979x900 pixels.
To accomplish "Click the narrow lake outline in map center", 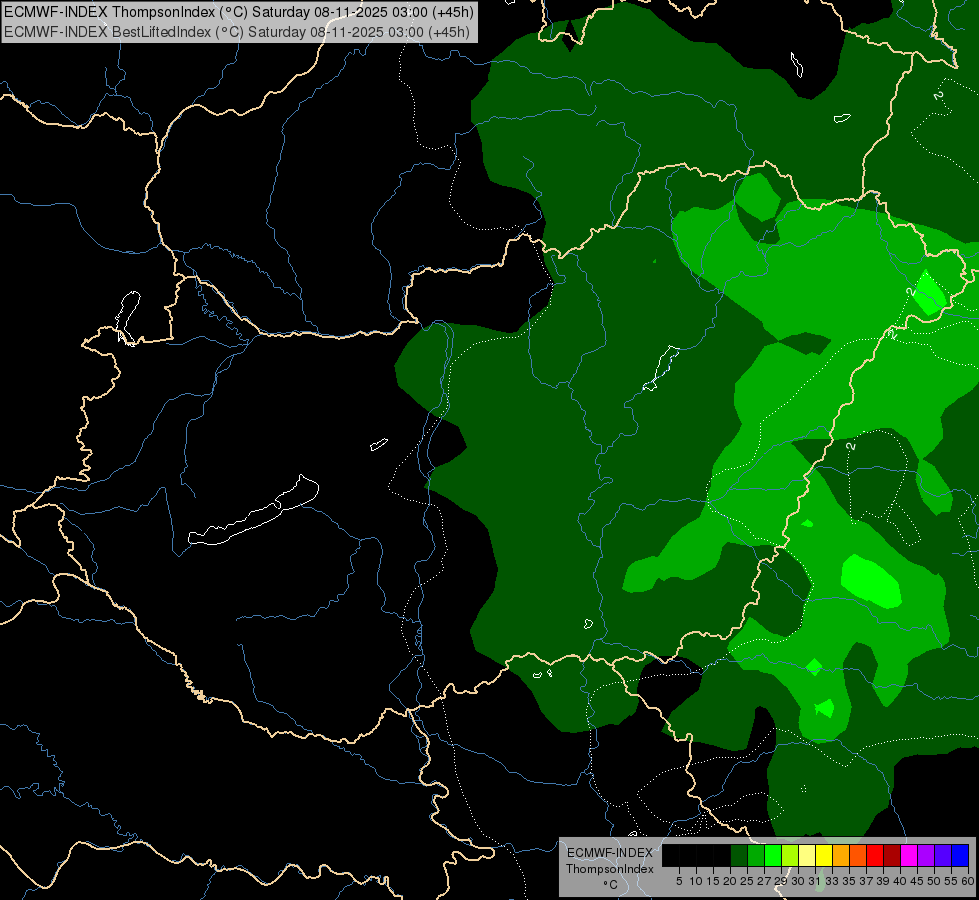I will tap(661, 368).
